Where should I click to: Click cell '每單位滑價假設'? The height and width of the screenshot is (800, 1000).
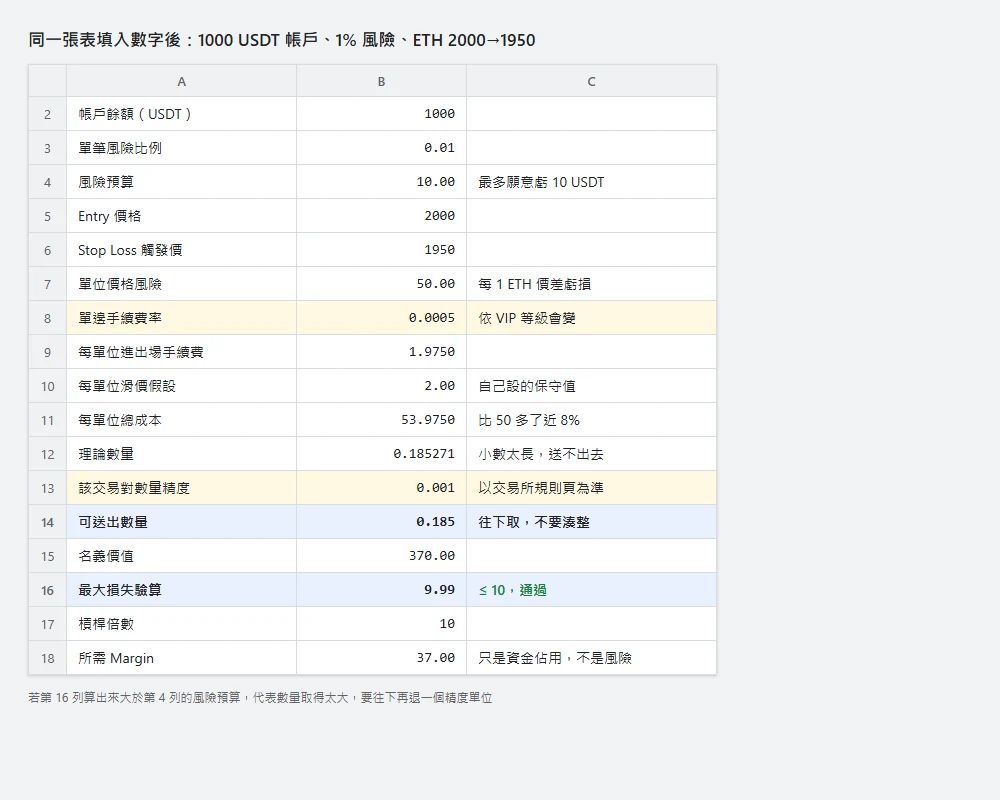pyautogui.click(x=182, y=386)
